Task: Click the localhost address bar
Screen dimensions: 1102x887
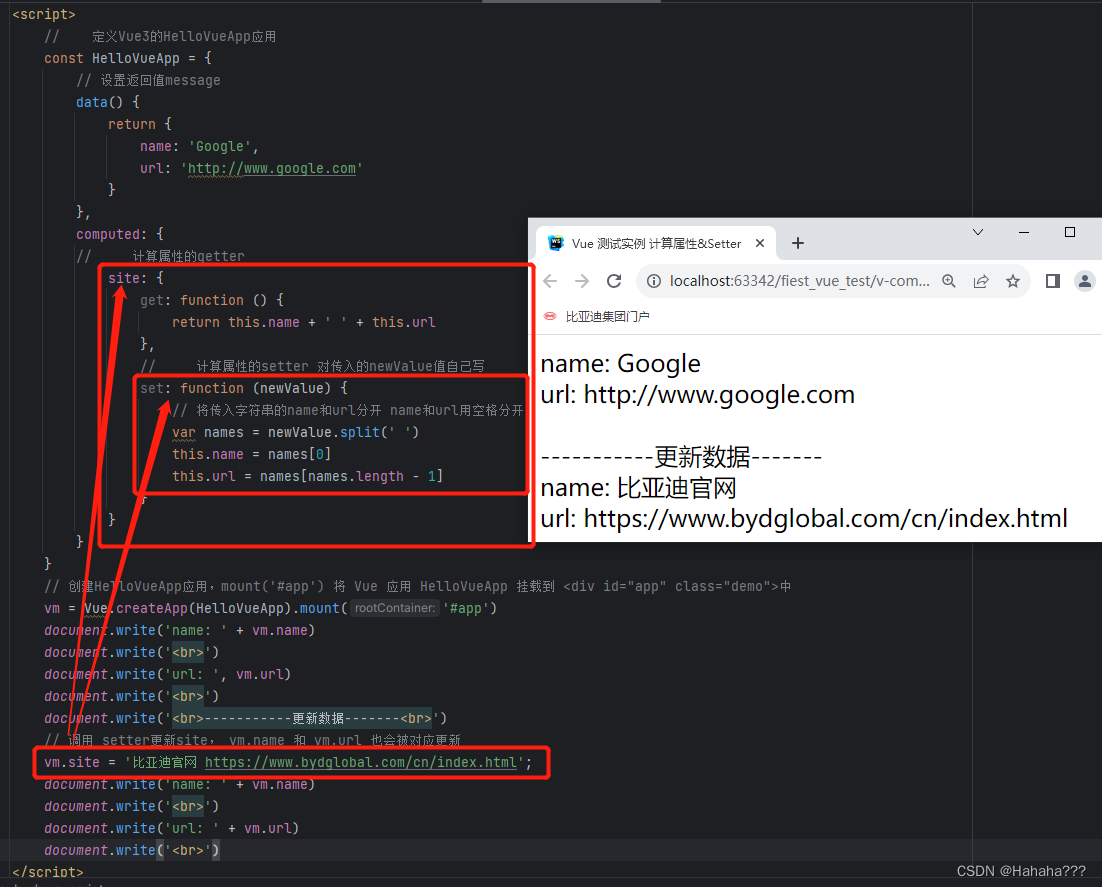Action: (x=799, y=281)
